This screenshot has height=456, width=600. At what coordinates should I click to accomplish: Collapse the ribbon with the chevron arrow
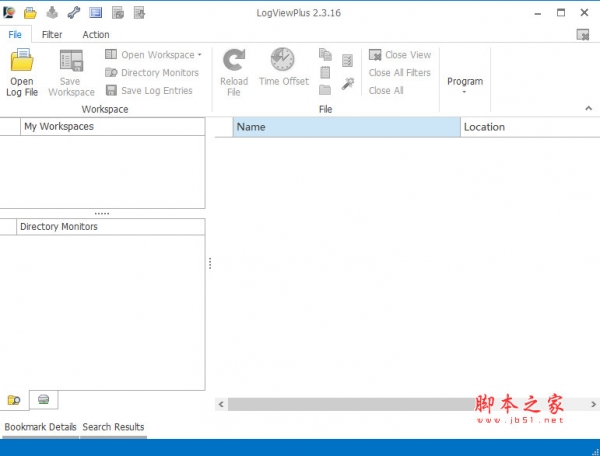[589, 109]
